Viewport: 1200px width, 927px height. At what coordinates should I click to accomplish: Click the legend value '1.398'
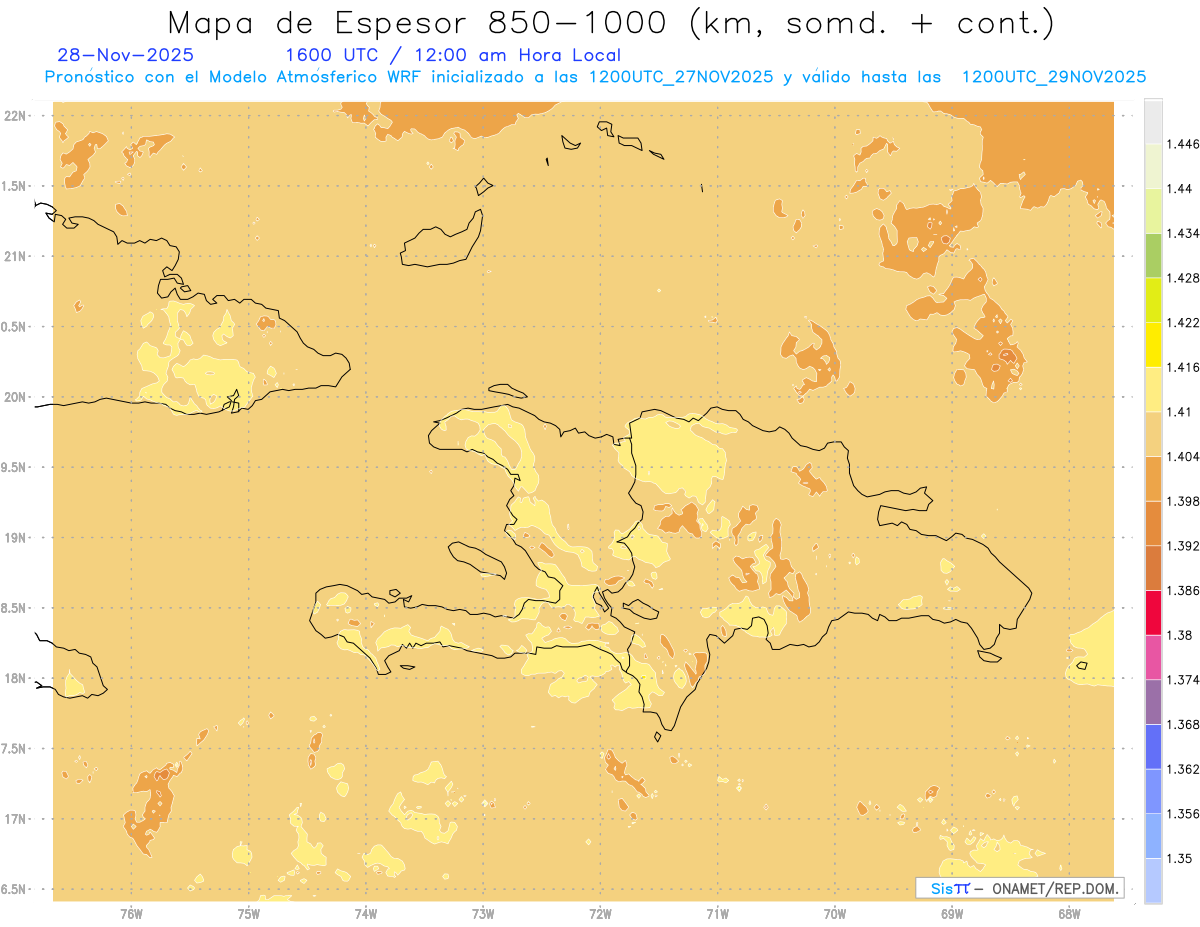[1183, 501]
